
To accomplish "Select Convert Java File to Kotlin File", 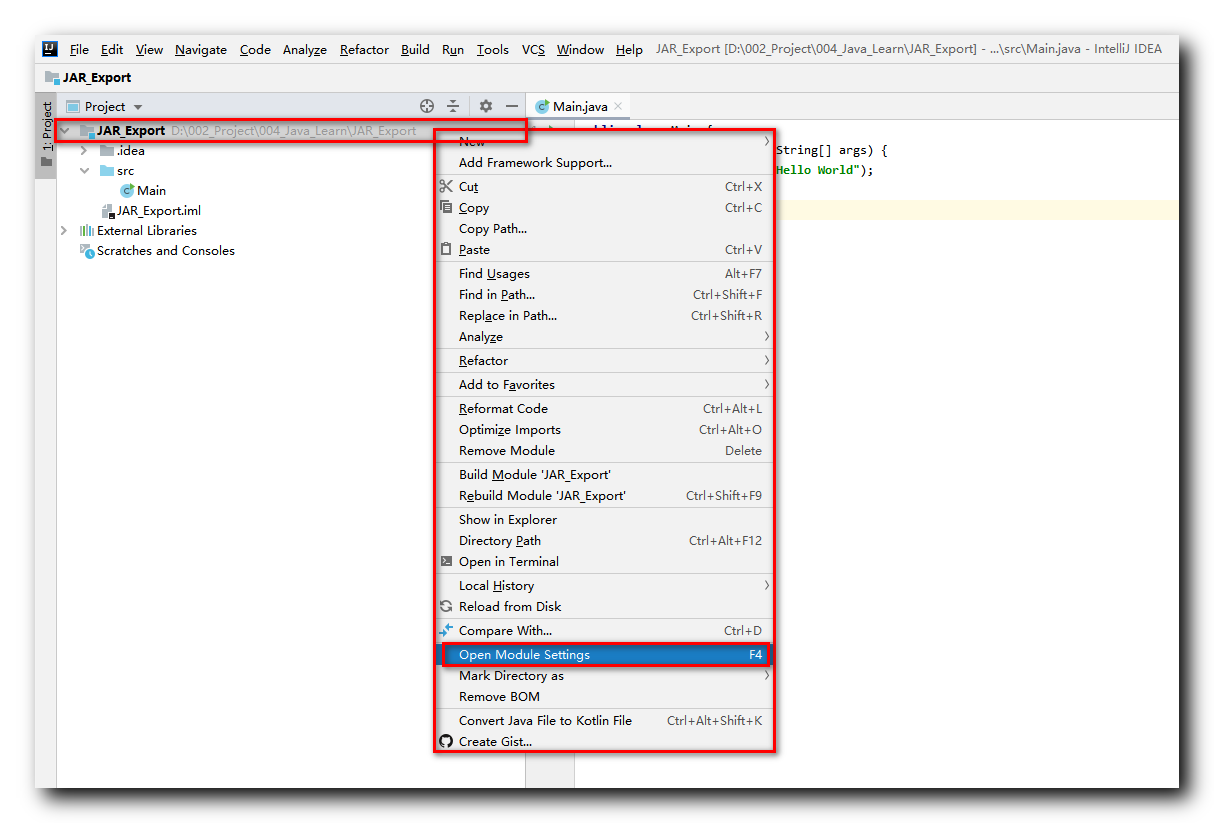I will point(604,720).
